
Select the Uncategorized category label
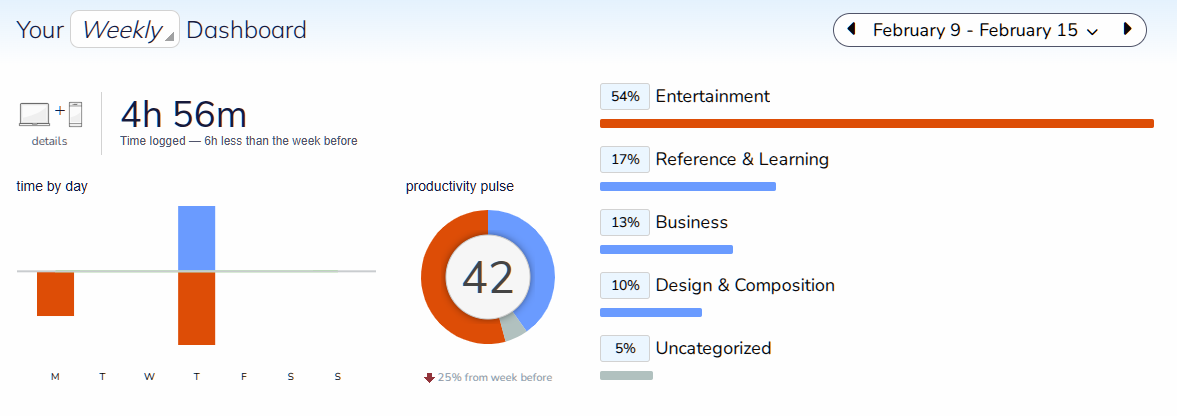[713, 348]
